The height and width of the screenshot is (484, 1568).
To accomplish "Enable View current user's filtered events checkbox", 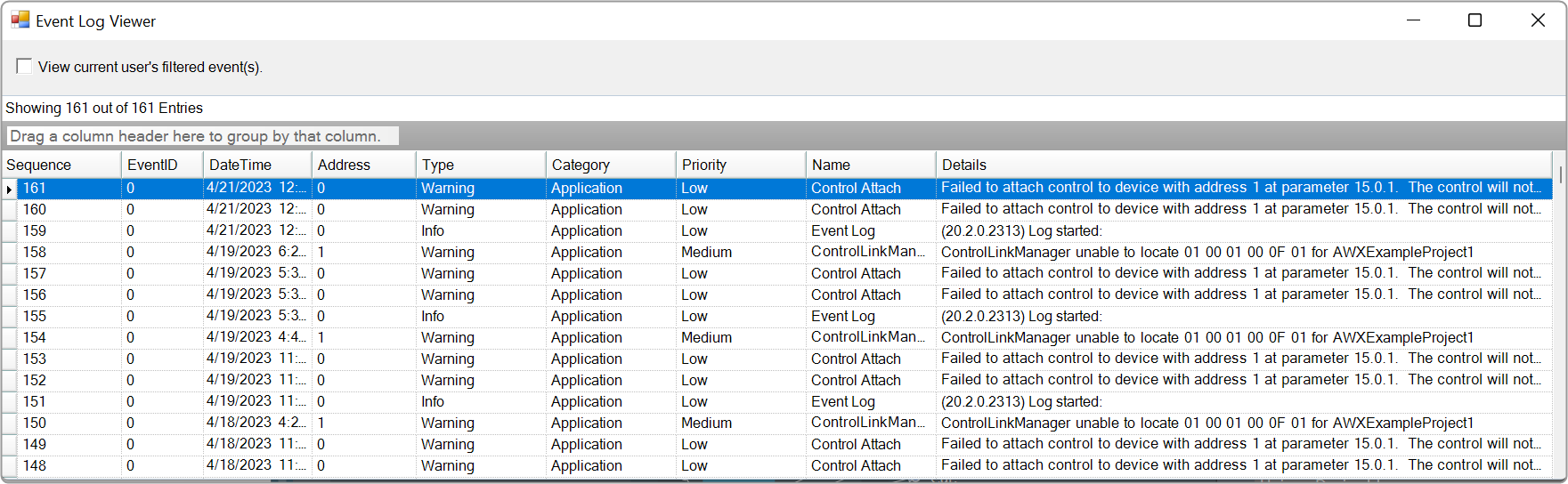I will tap(24, 66).
